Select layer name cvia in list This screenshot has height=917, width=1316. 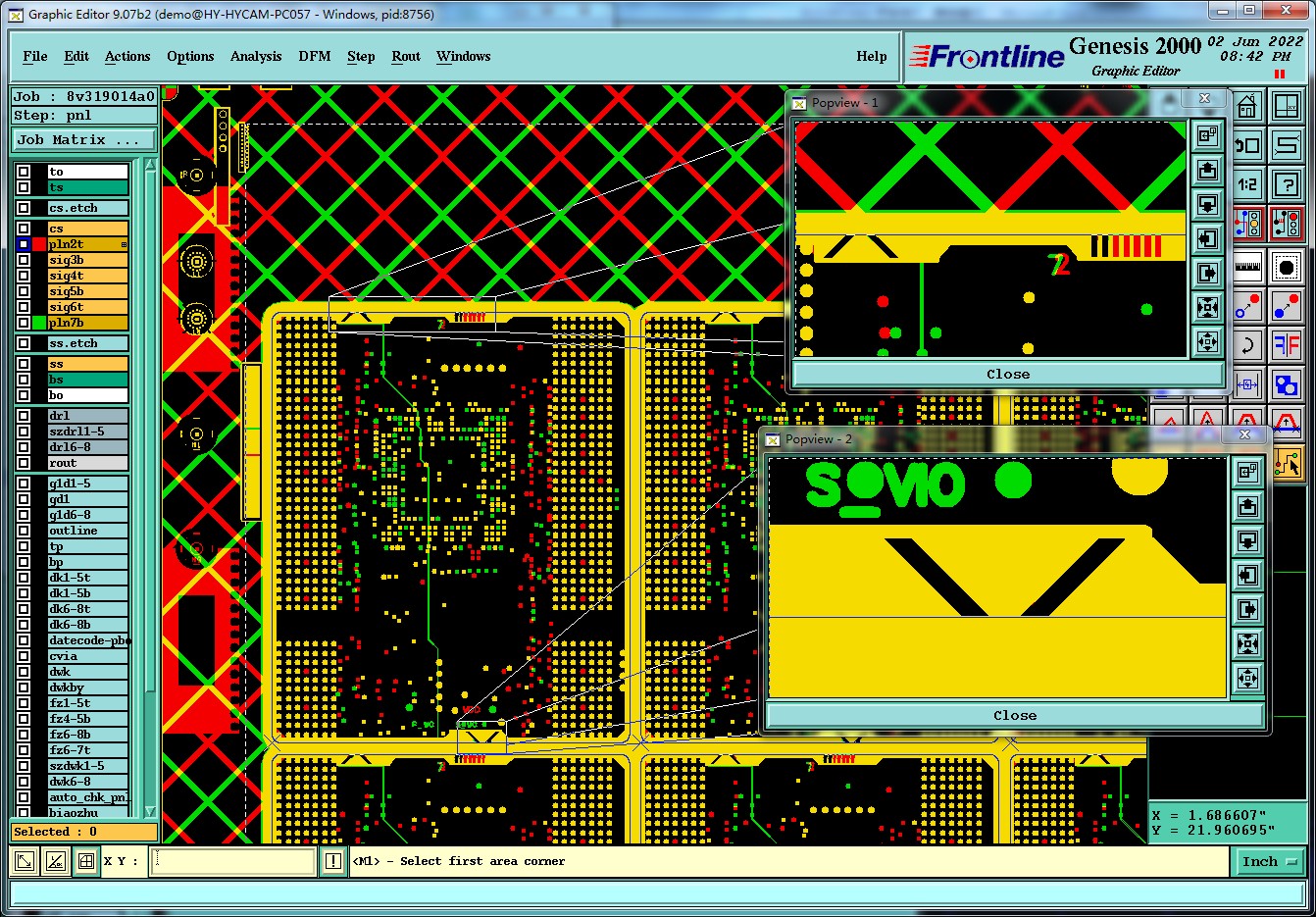[88, 656]
